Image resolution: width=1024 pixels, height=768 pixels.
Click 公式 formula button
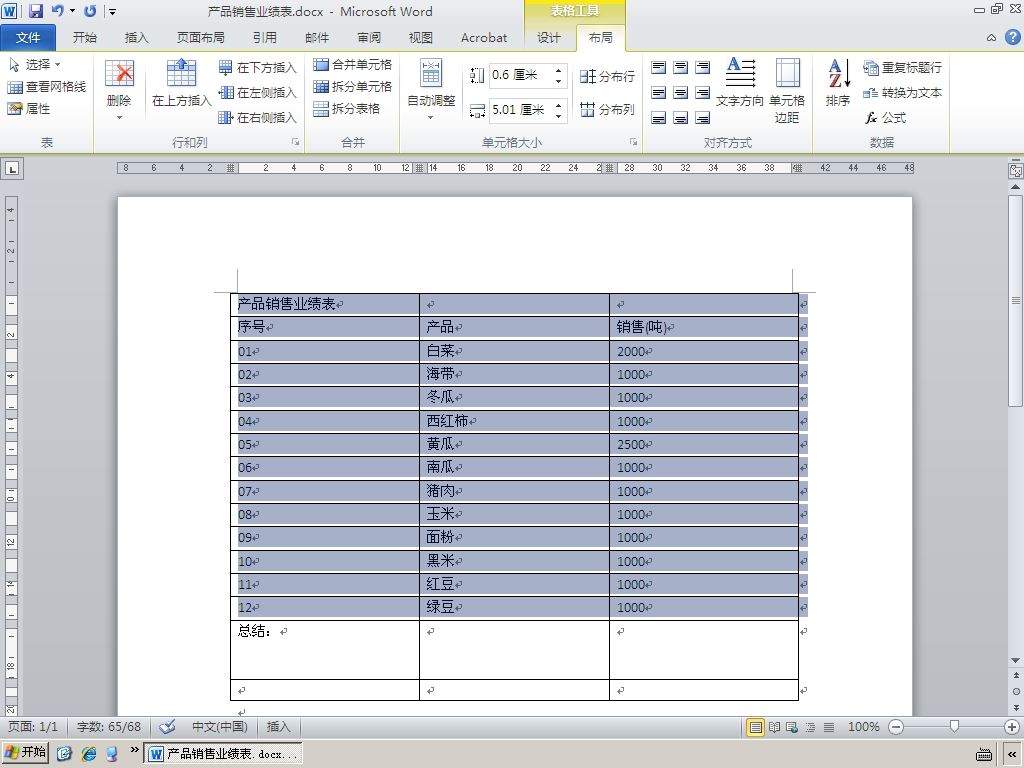(x=886, y=118)
